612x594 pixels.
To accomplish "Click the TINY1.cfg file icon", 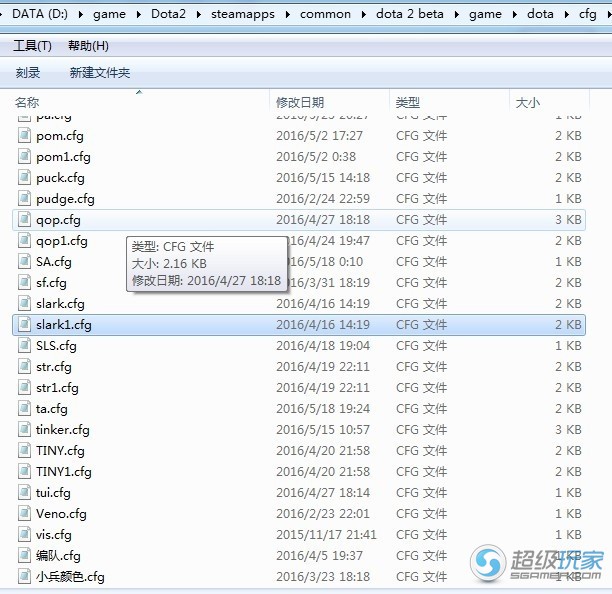I will (24, 472).
